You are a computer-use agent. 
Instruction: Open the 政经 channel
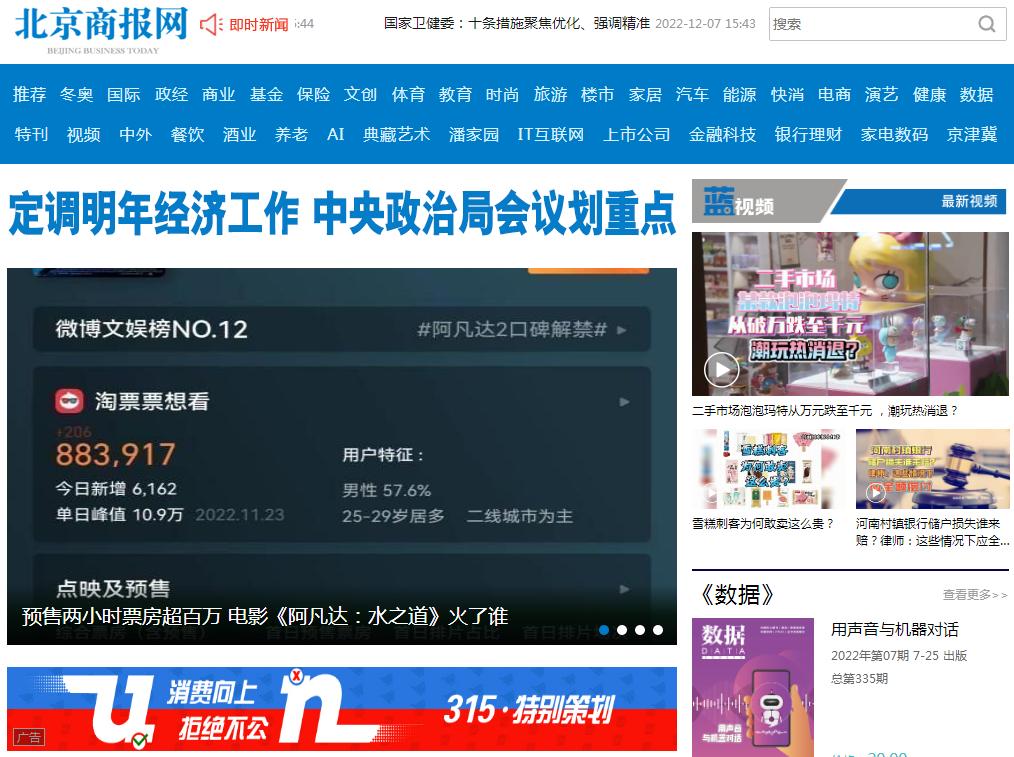(171, 94)
